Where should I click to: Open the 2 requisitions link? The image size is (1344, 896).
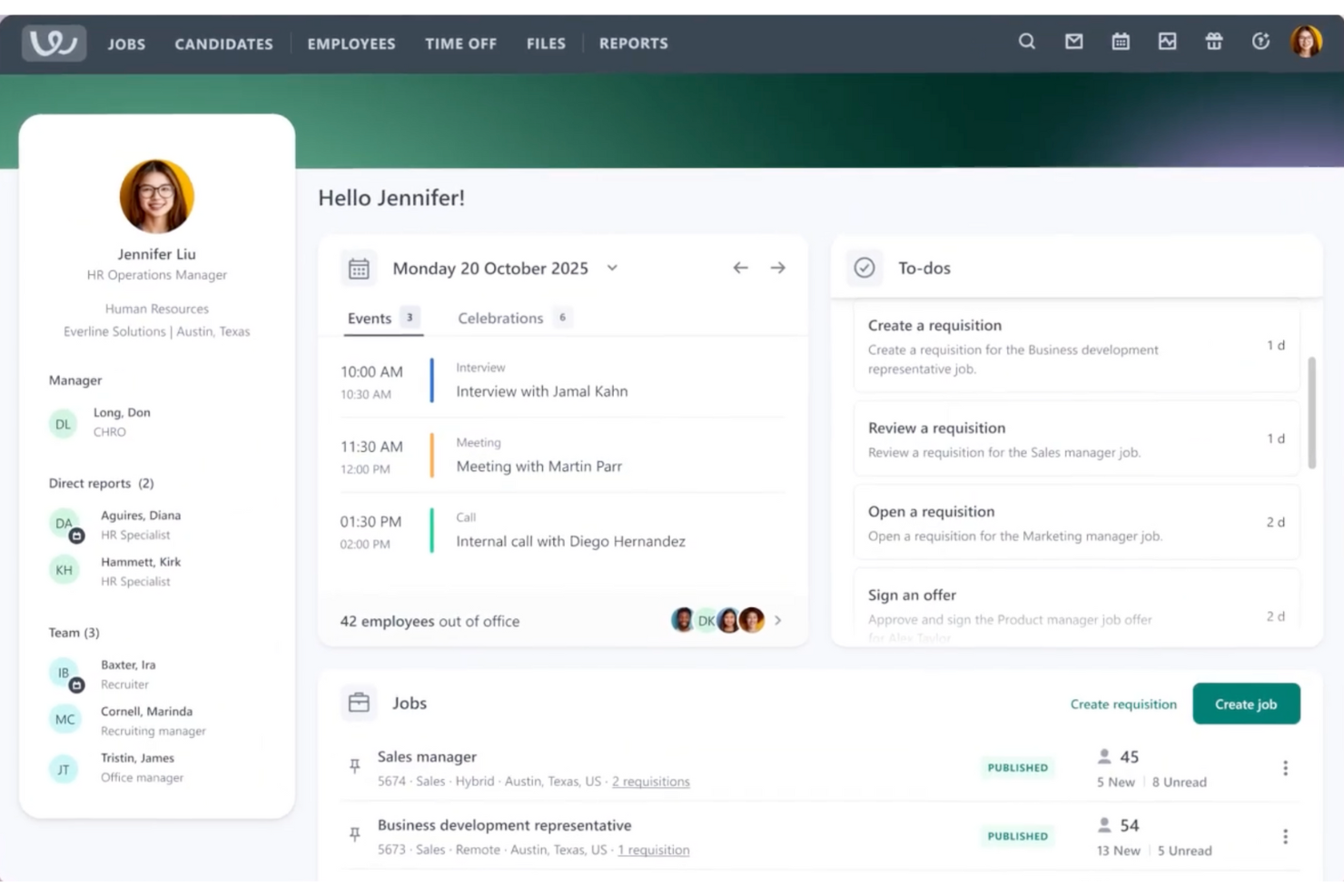(x=650, y=781)
